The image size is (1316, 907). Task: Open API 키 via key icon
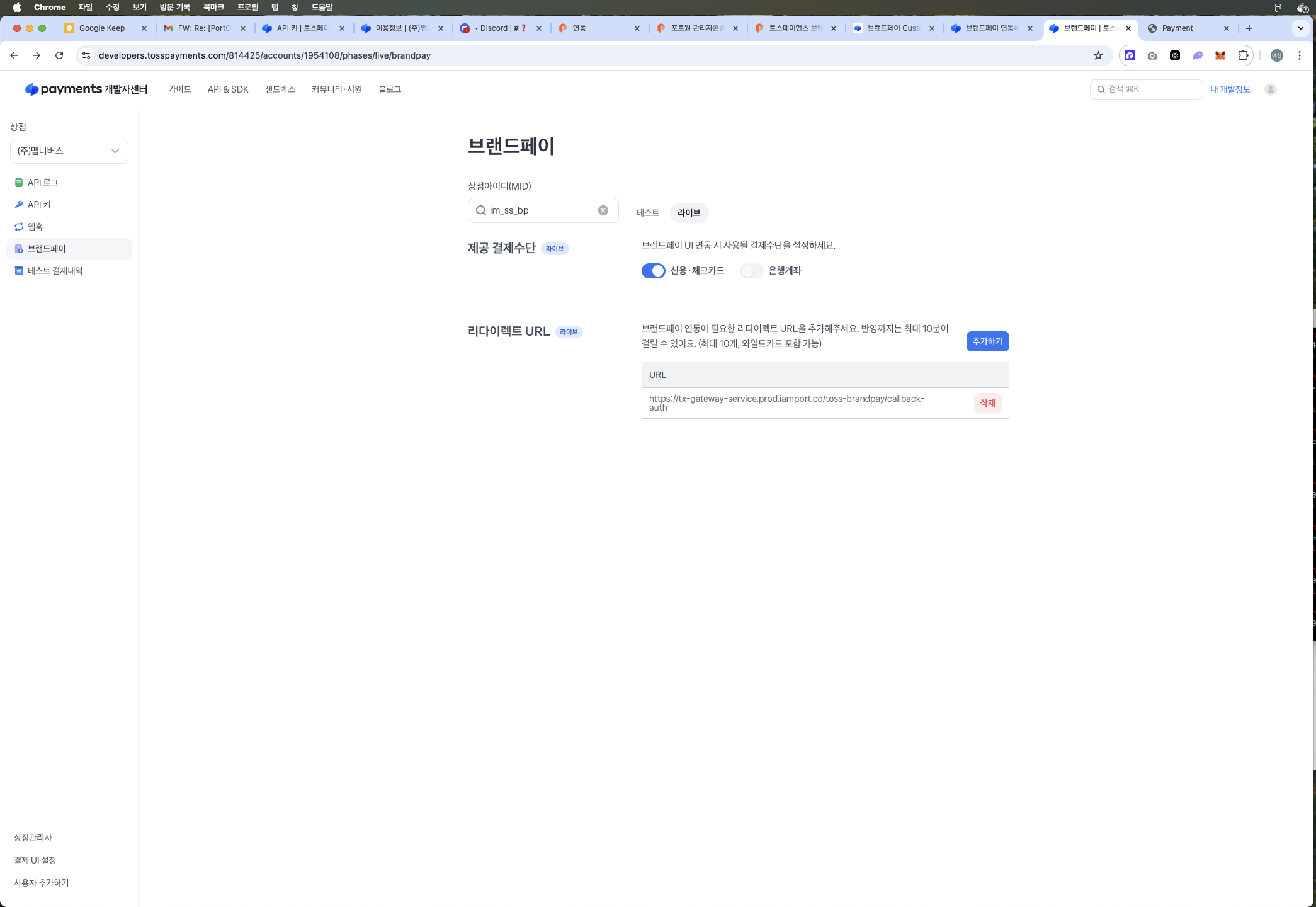point(19,205)
